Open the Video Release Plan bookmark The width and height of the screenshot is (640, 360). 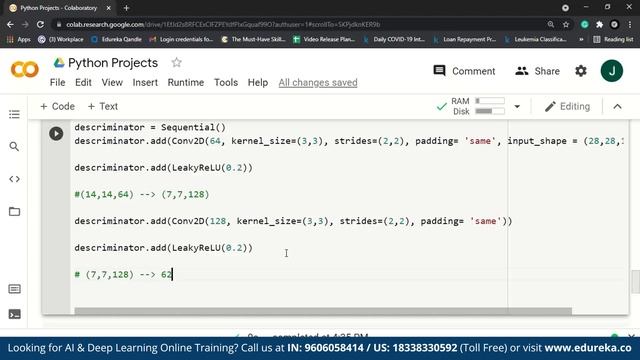coord(324,39)
